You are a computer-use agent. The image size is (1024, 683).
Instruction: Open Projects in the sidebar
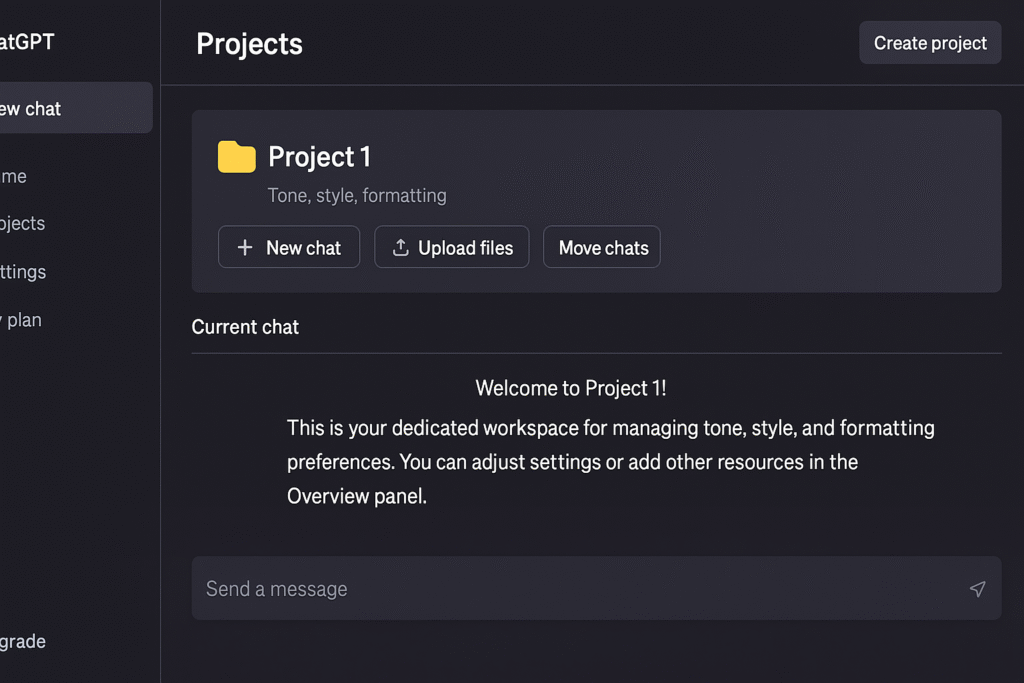pos(23,223)
